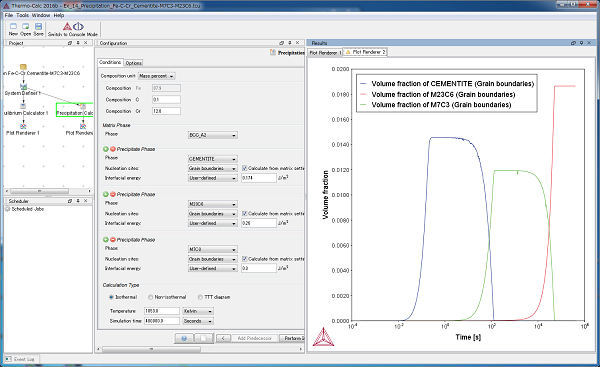The image size is (600, 367).
Task: Remove the M23C6 precipitate phase
Action: coord(113,194)
